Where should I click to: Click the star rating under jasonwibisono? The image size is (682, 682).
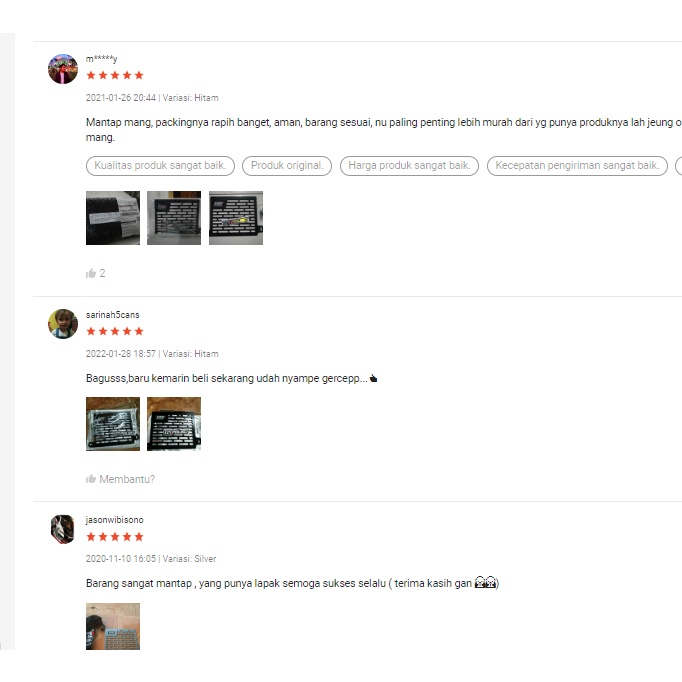pyautogui.click(x=115, y=537)
